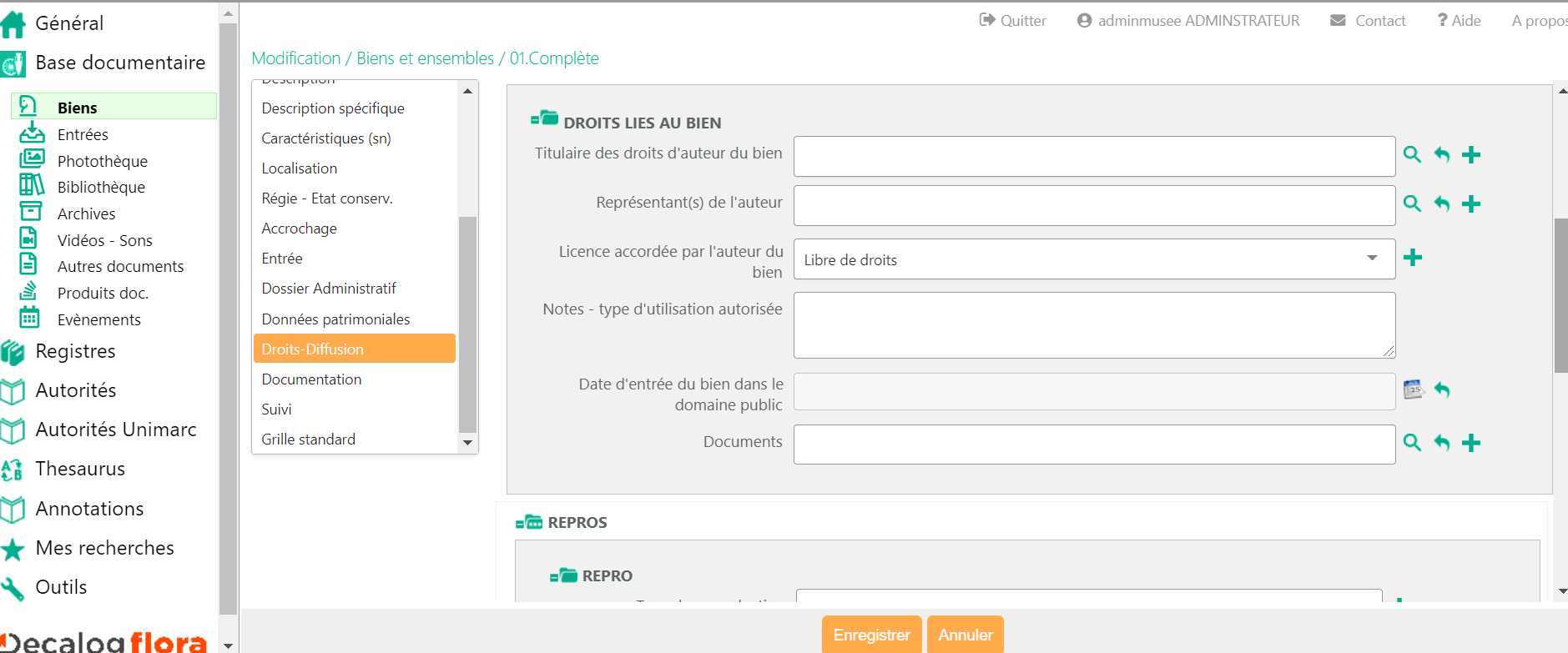The width and height of the screenshot is (1568, 653).
Task: Click the Evènements calendar icon
Action: [29, 317]
